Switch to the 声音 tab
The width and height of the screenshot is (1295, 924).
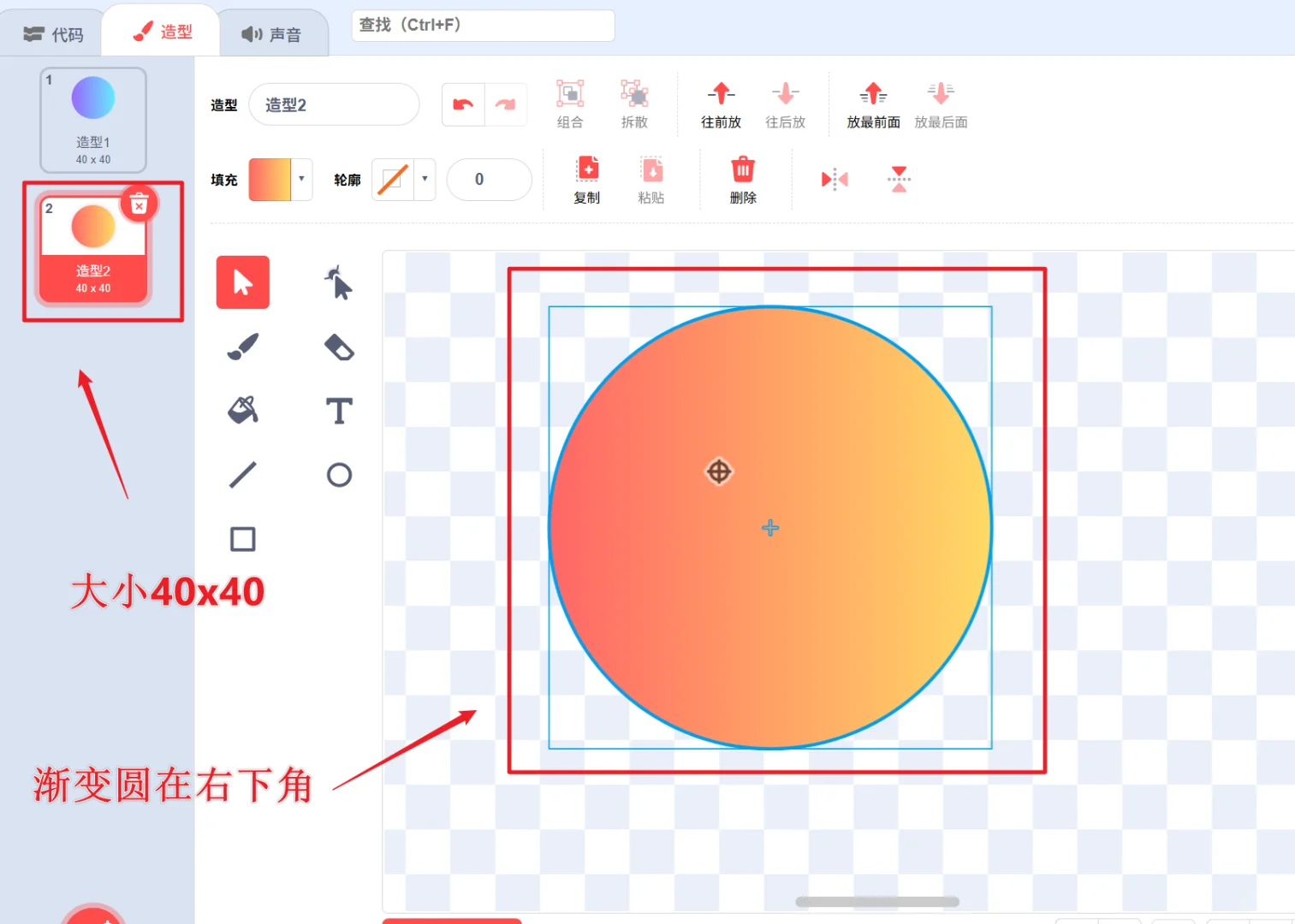pos(272,33)
